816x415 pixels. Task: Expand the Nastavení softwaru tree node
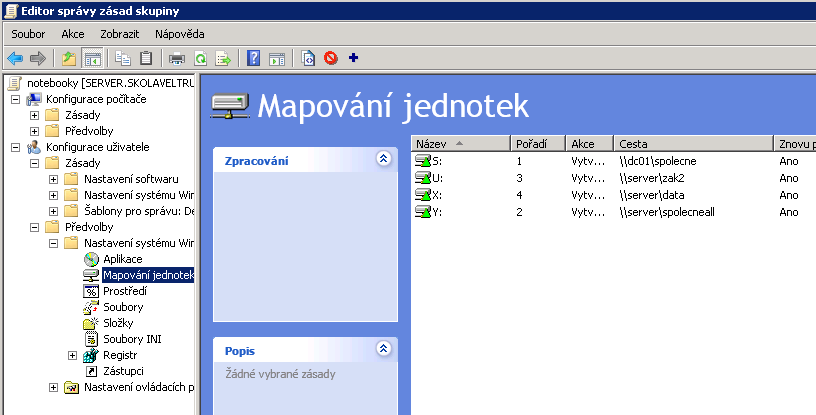tap(53, 179)
